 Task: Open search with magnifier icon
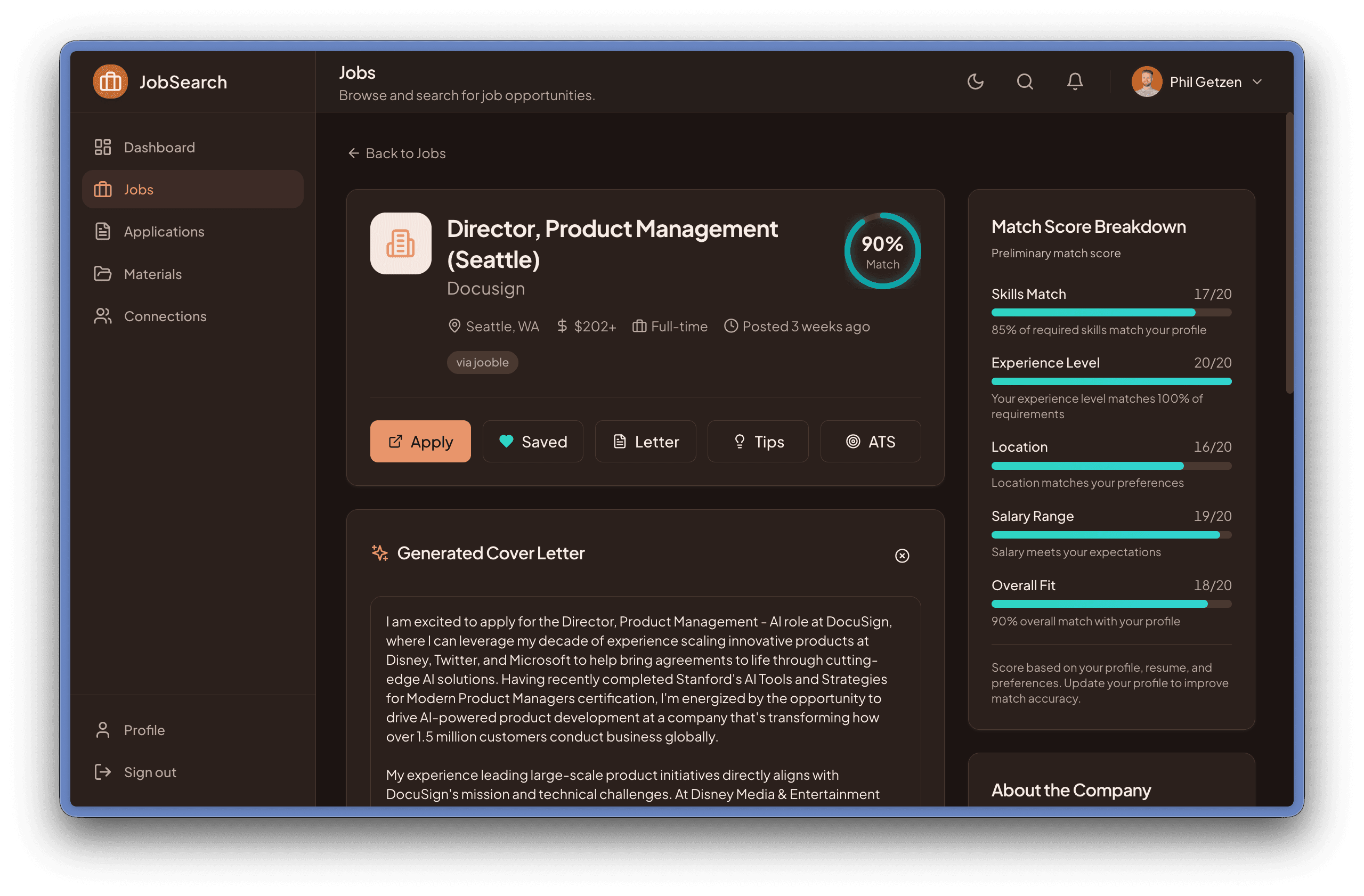1025,82
